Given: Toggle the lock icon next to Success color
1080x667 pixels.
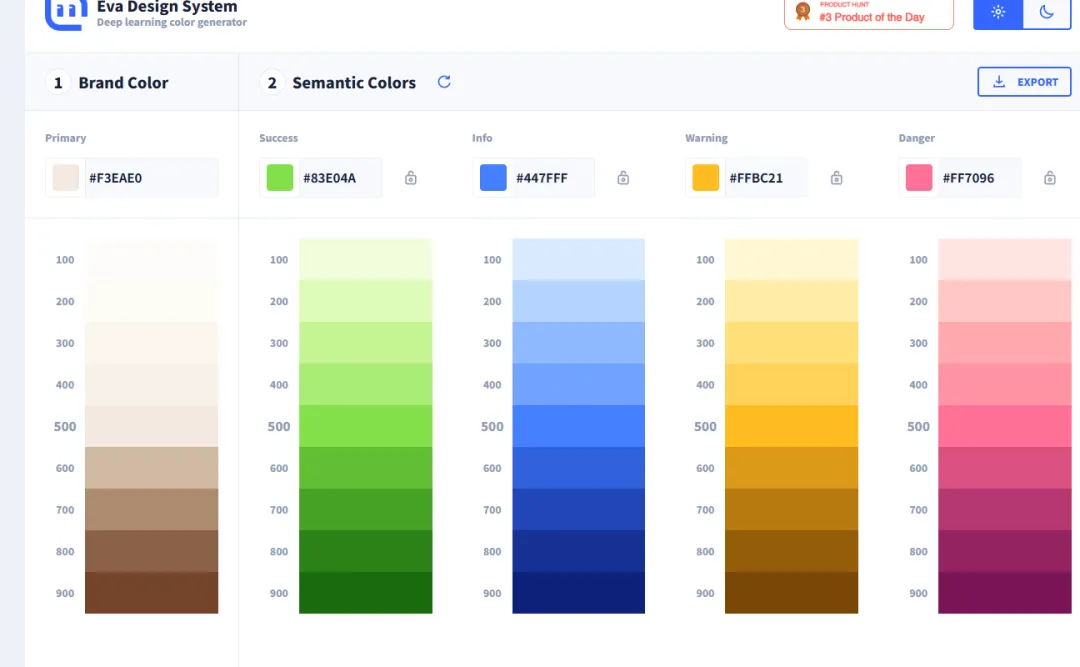Looking at the screenshot, I should pyautogui.click(x=410, y=178).
